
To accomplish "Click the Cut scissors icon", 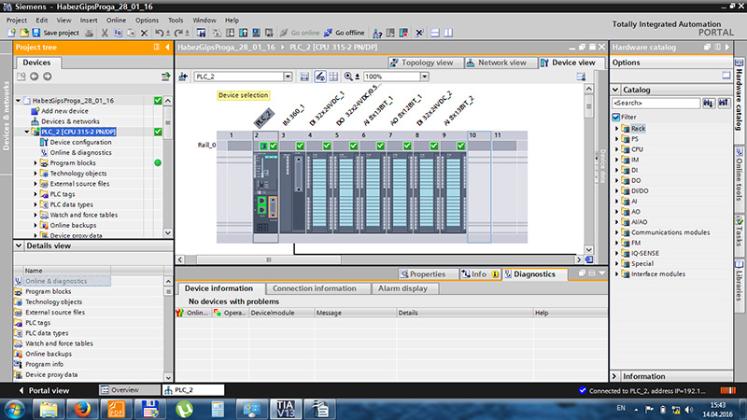I will 104,33.
